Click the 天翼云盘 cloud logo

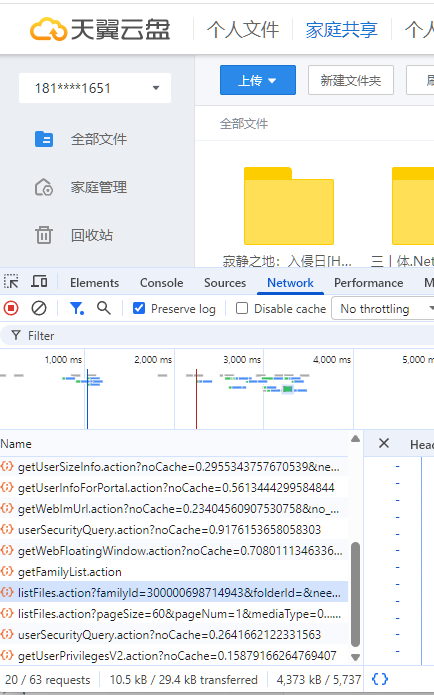pyautogui.click(x=46, y=29)
